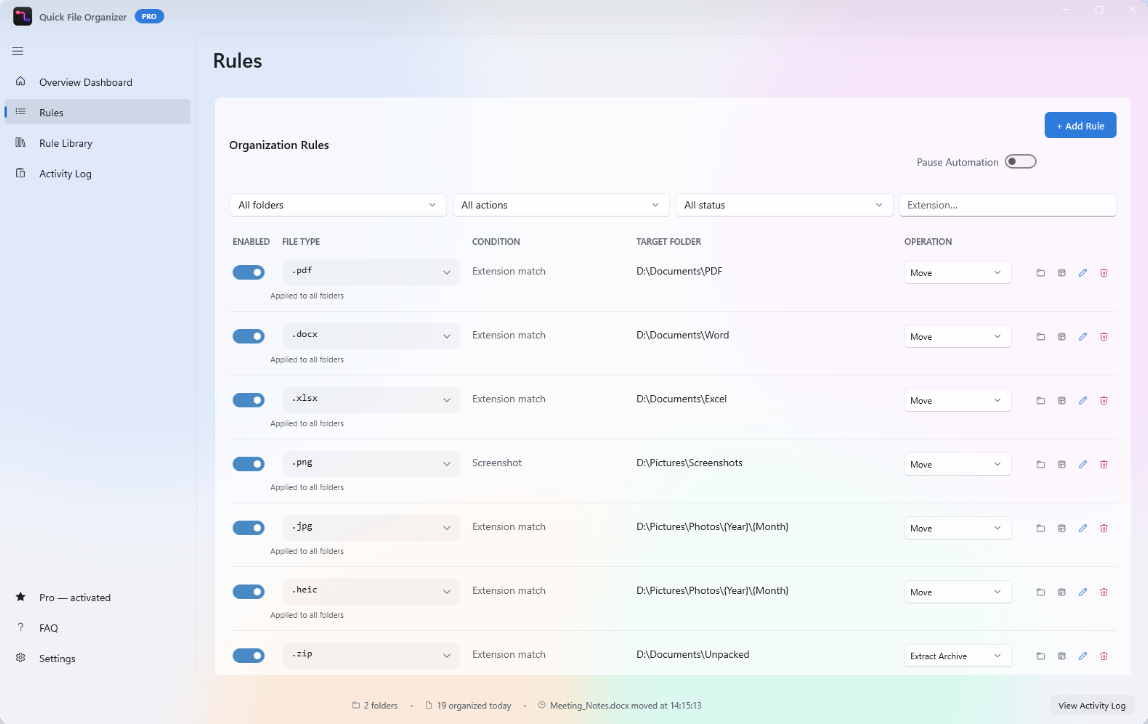The height and width of the screenshot is (724, 1148).
Task: Delete the .jpg rule trash icon
Action: (x=1104, y=528)
